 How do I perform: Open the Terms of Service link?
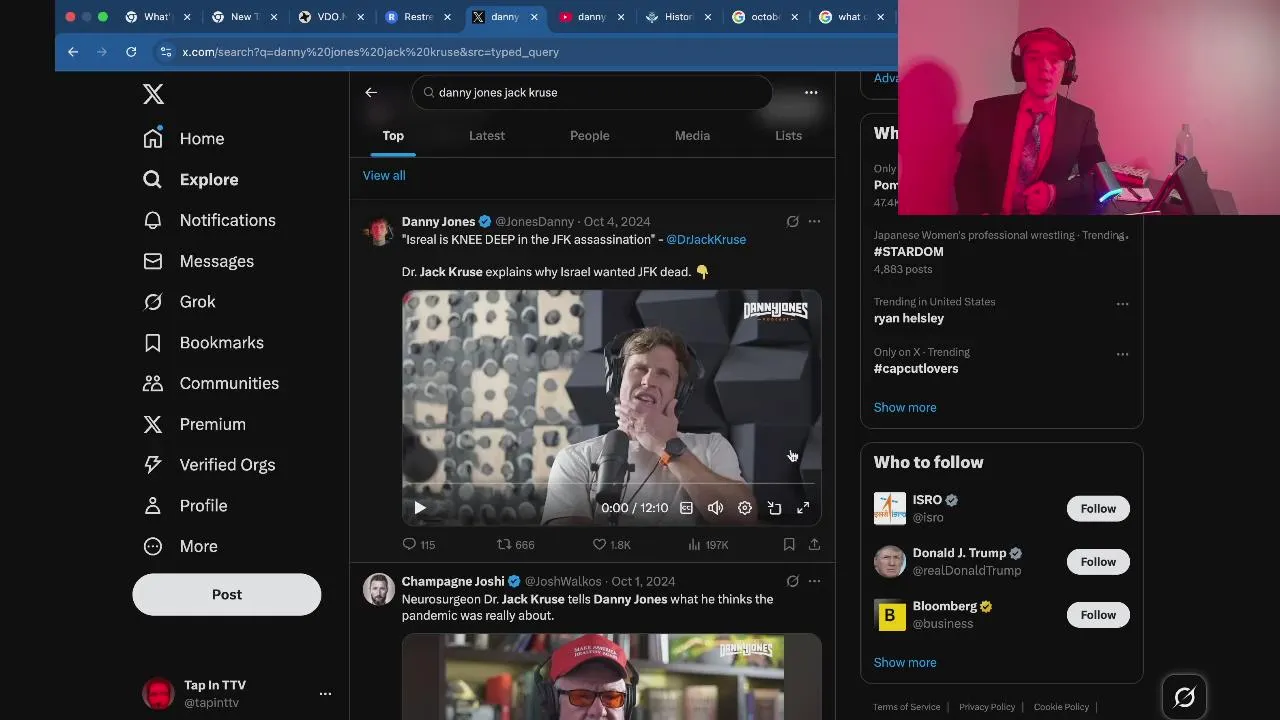coord(906,707)
